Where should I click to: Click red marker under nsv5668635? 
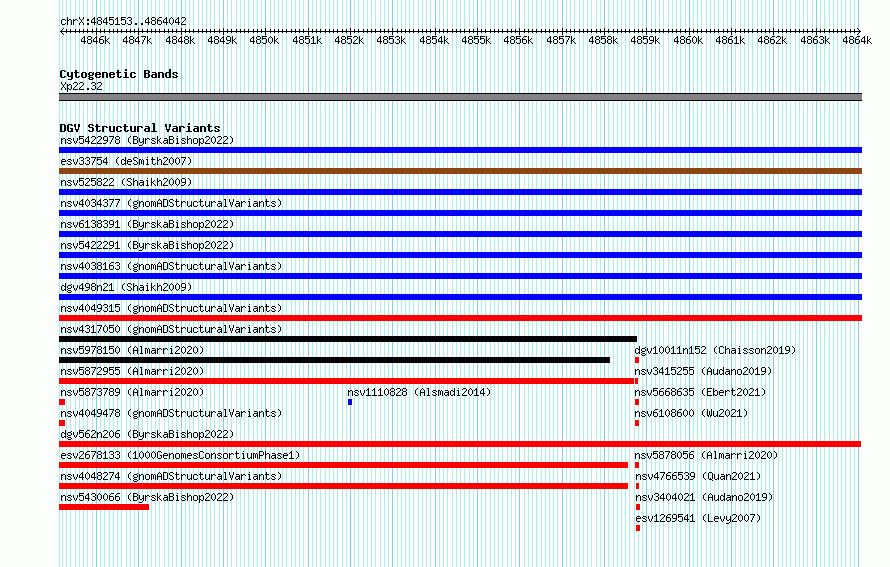pyautogui.click(x=637, y=402)
